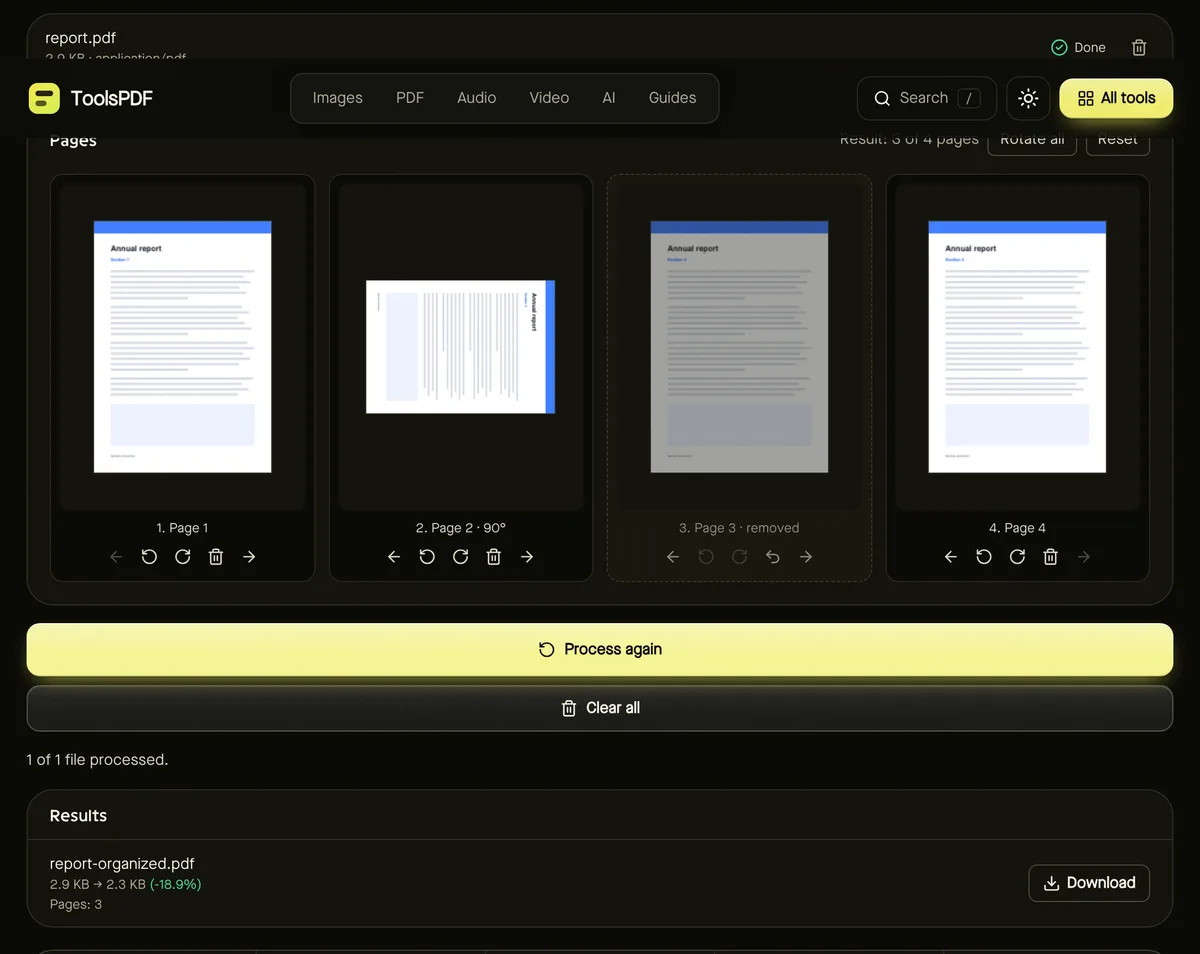Click the report-organized.pdf file name
Viewport: 1200px width, 954px height.
coord(122,864)
